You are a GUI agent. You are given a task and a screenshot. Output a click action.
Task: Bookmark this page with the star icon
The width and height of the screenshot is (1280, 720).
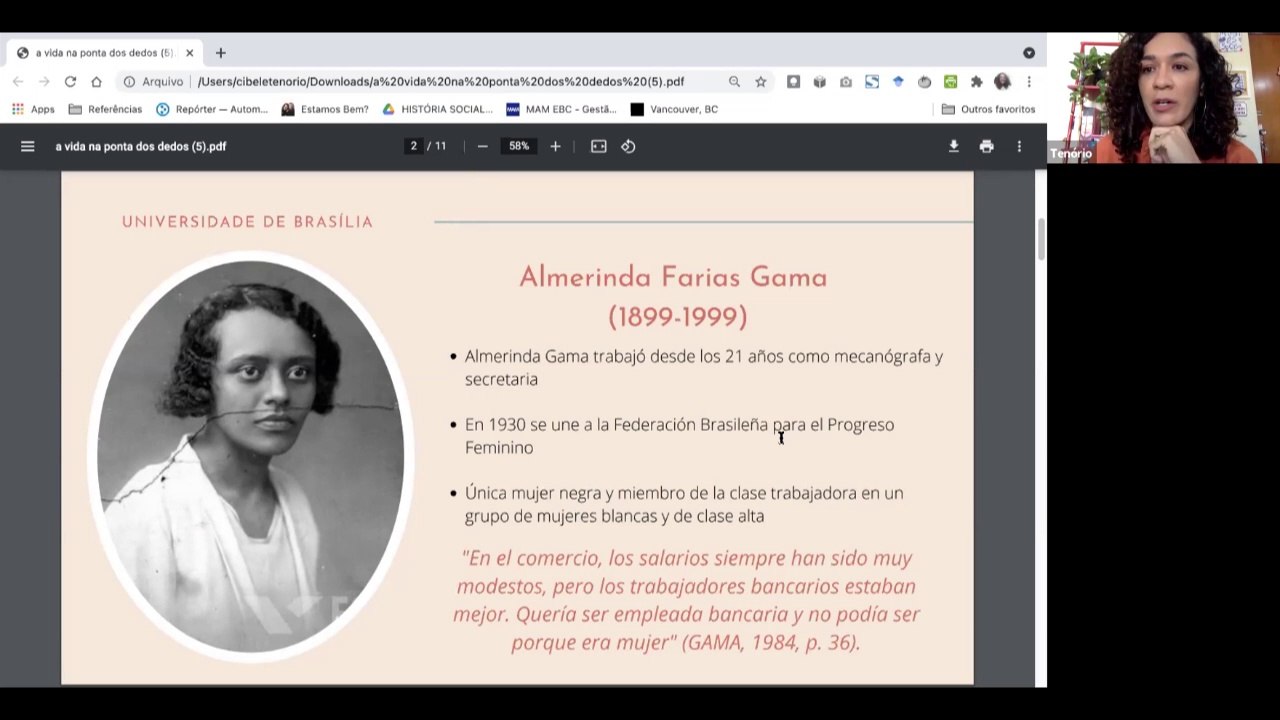tap(760, 82)
